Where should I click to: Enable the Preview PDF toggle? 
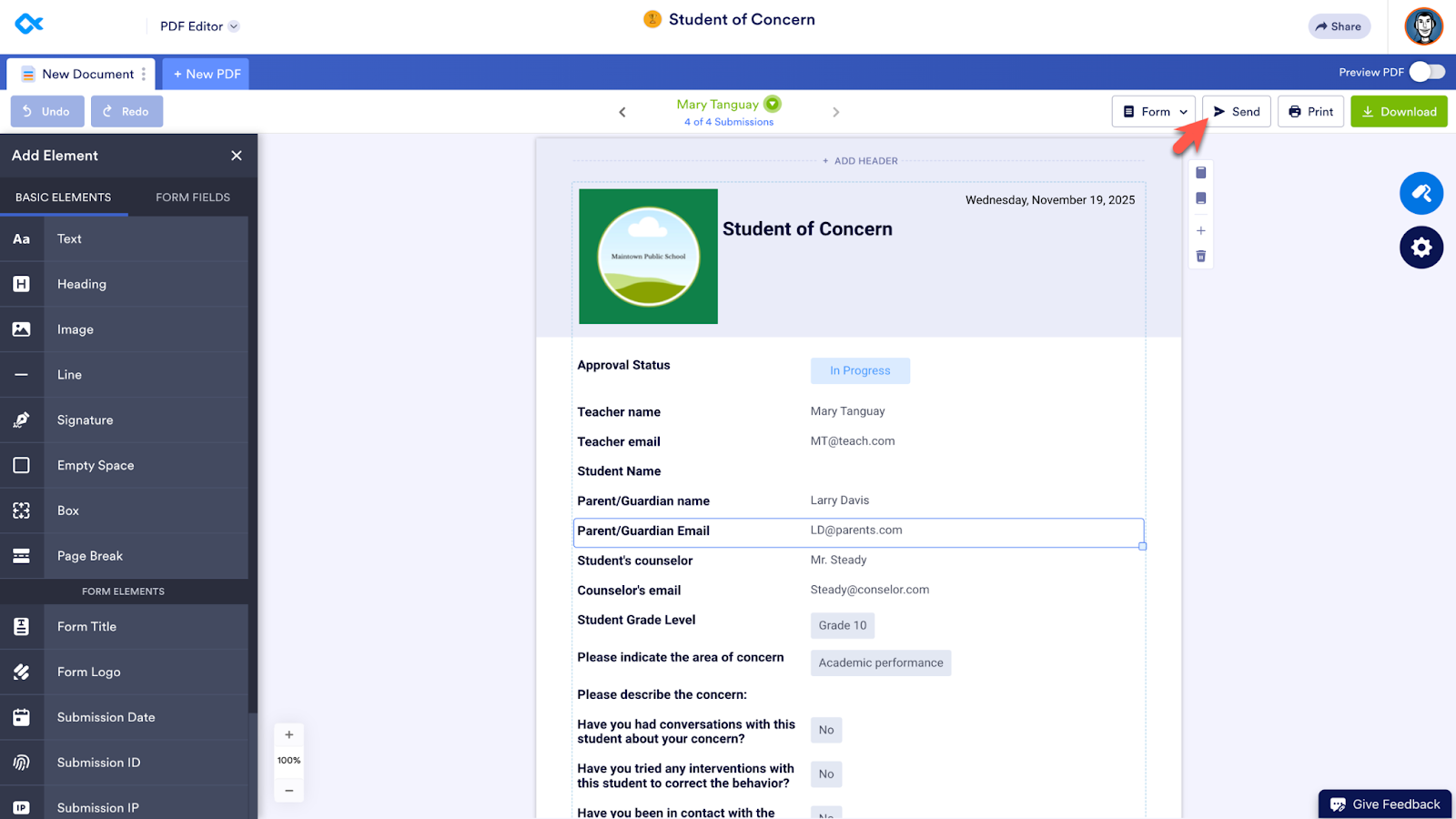pos(1426,71)
